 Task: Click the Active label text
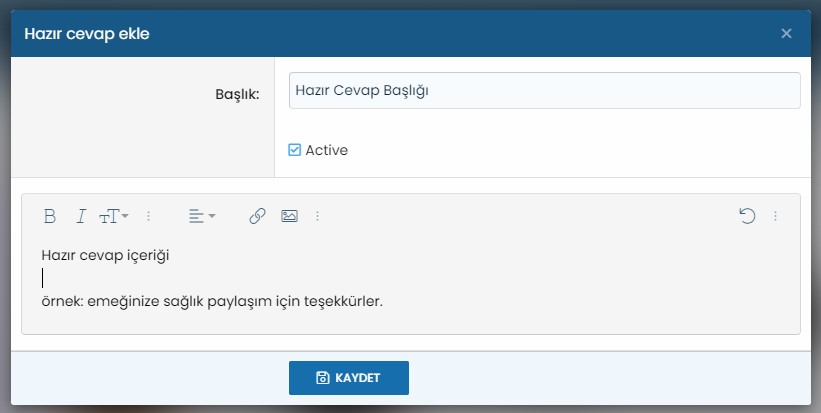click(327, 150)
